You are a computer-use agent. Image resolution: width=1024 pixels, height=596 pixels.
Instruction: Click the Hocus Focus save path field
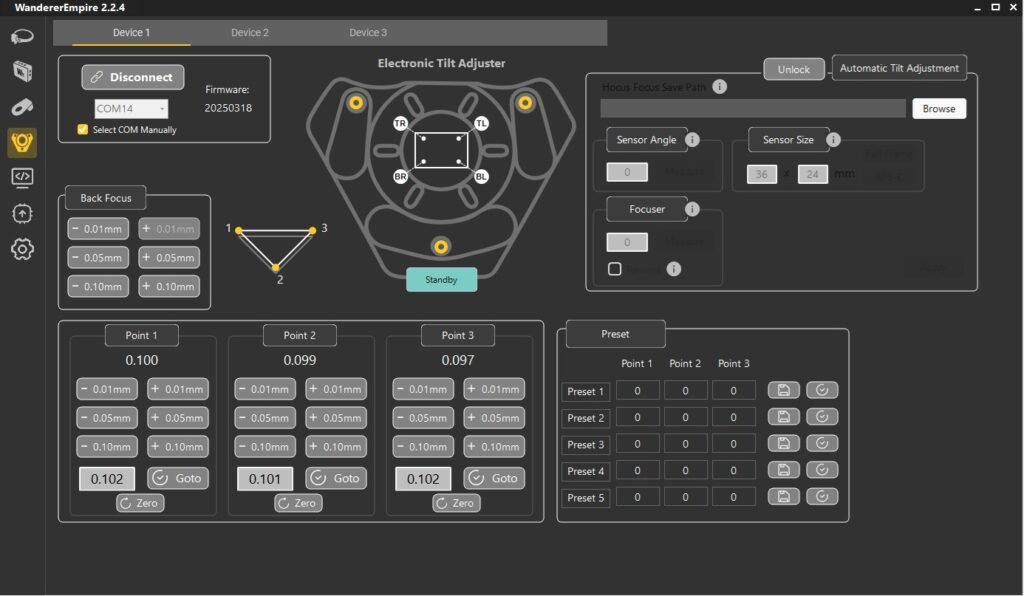click(753, 108)
